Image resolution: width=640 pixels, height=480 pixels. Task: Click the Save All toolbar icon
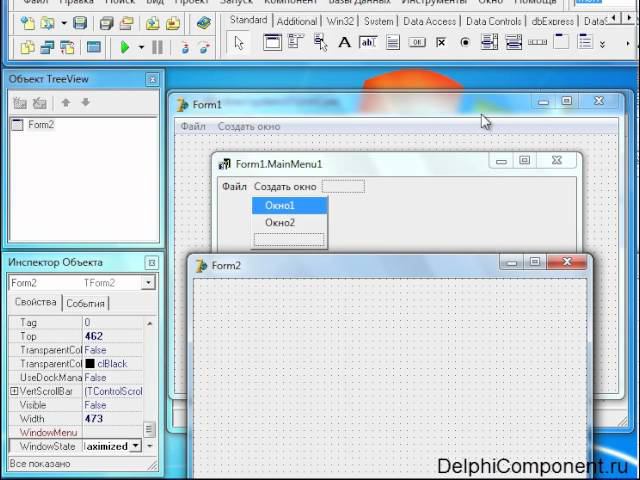[107, 23]
